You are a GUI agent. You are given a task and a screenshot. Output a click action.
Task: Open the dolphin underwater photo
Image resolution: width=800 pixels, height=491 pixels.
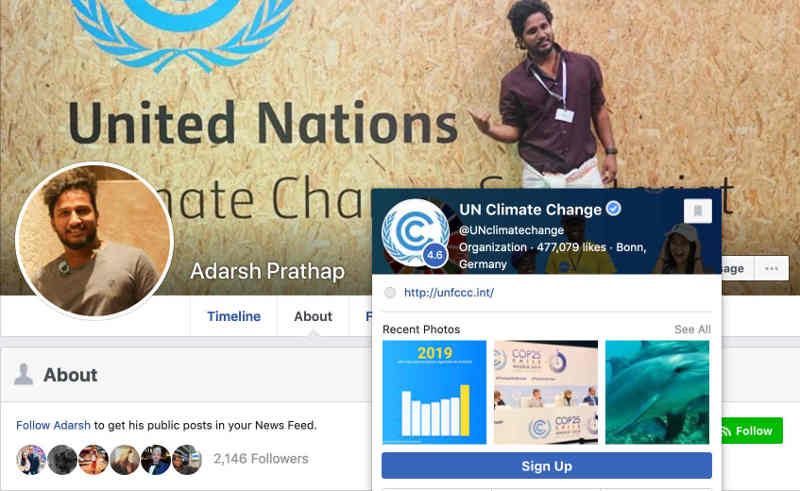(x=657, y=392)
